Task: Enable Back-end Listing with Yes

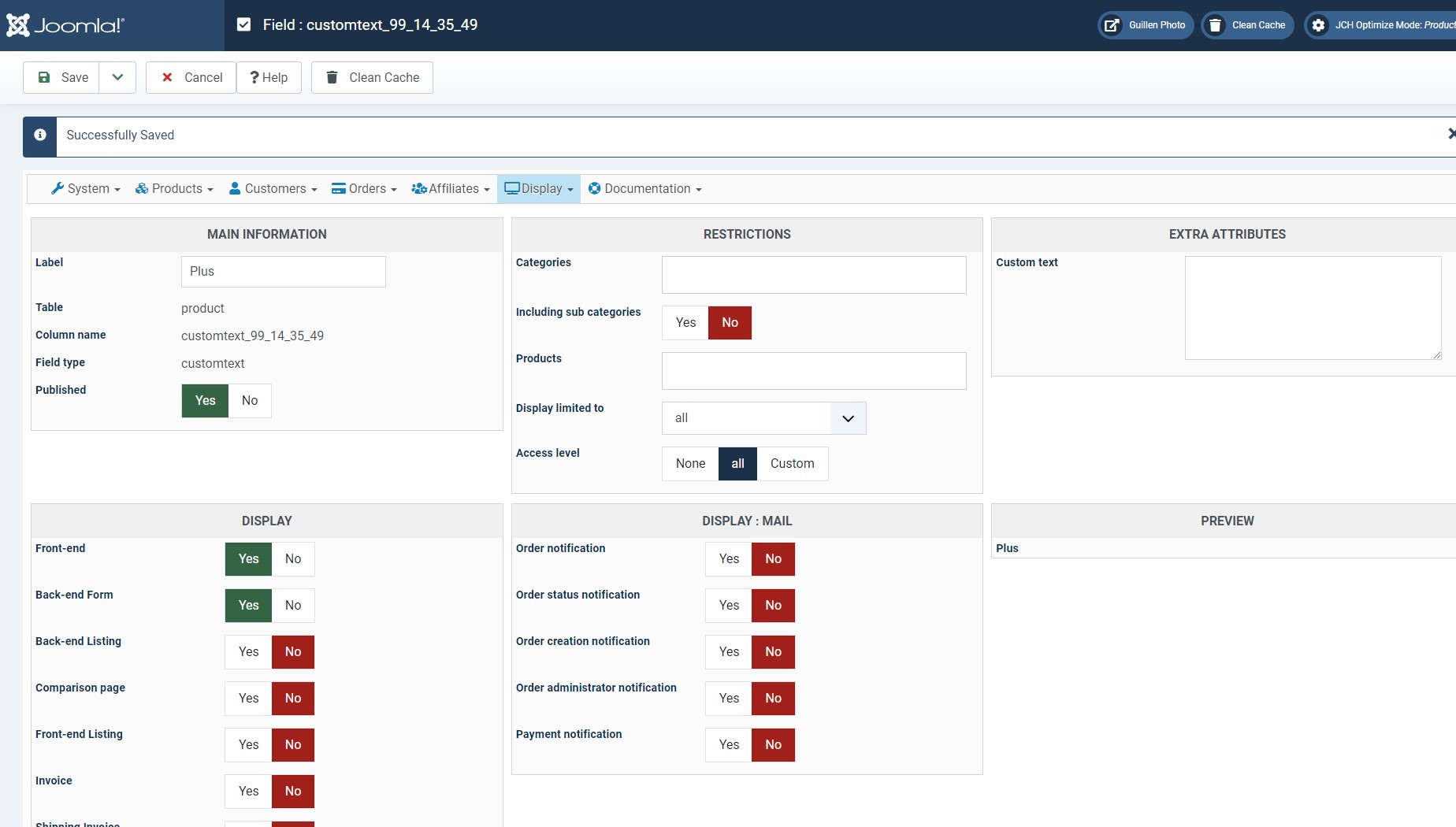Action: (249, 652)
